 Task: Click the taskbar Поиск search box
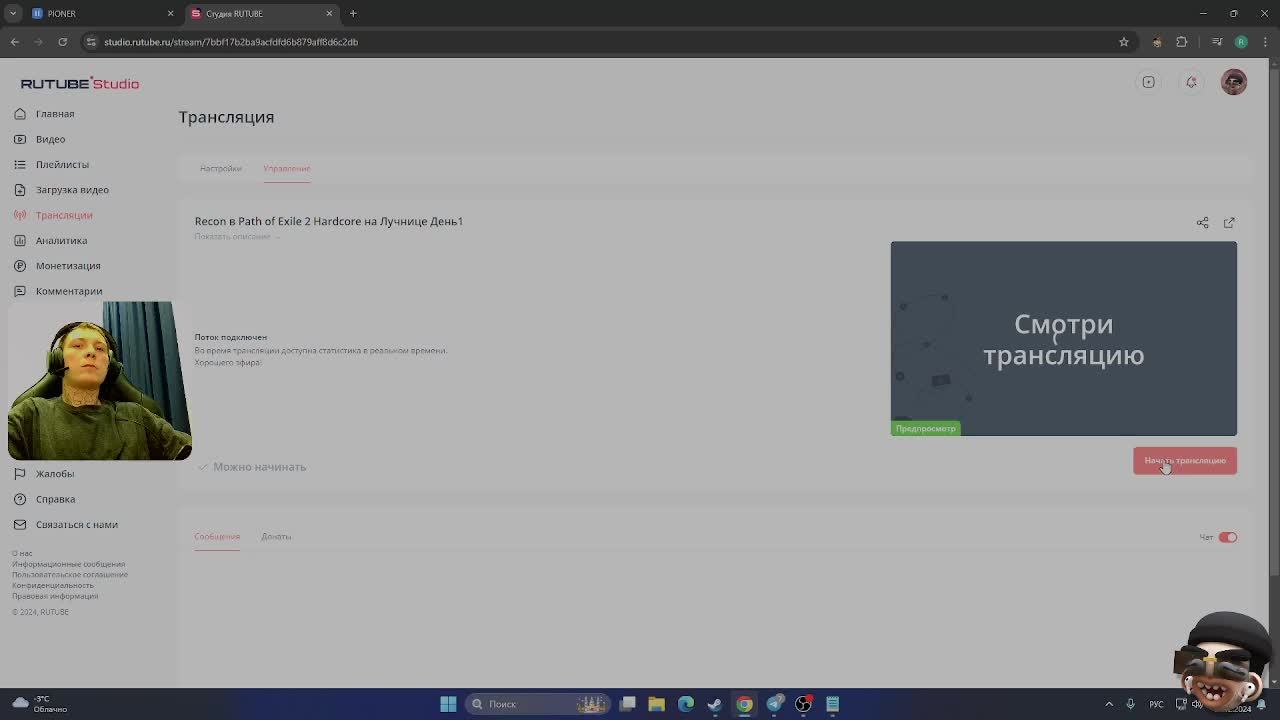click(540, 704)
